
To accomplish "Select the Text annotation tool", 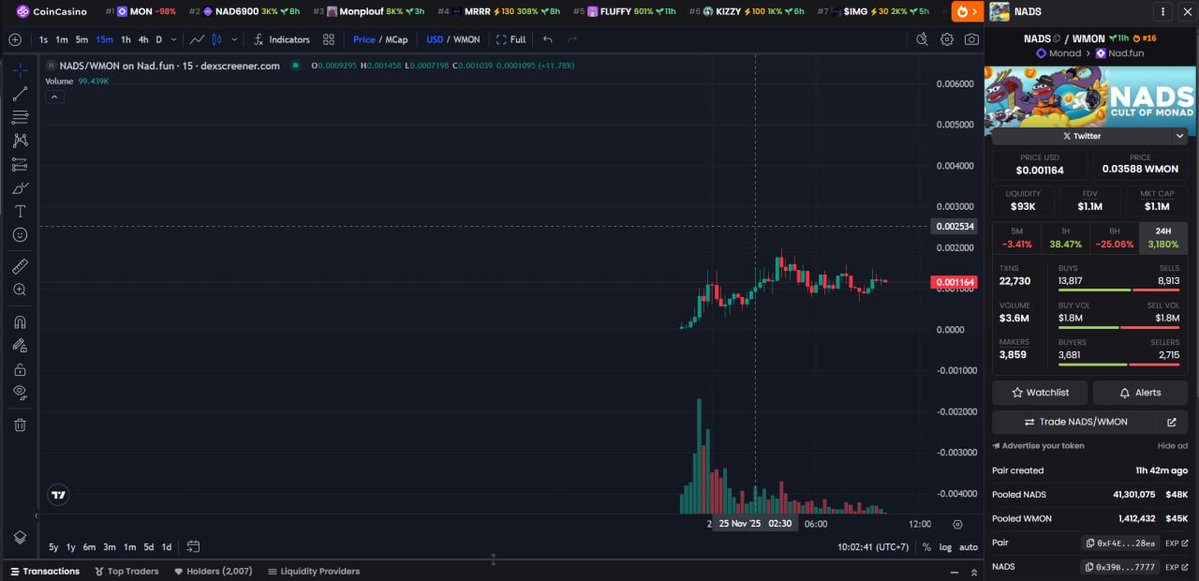I will (21, 211).
